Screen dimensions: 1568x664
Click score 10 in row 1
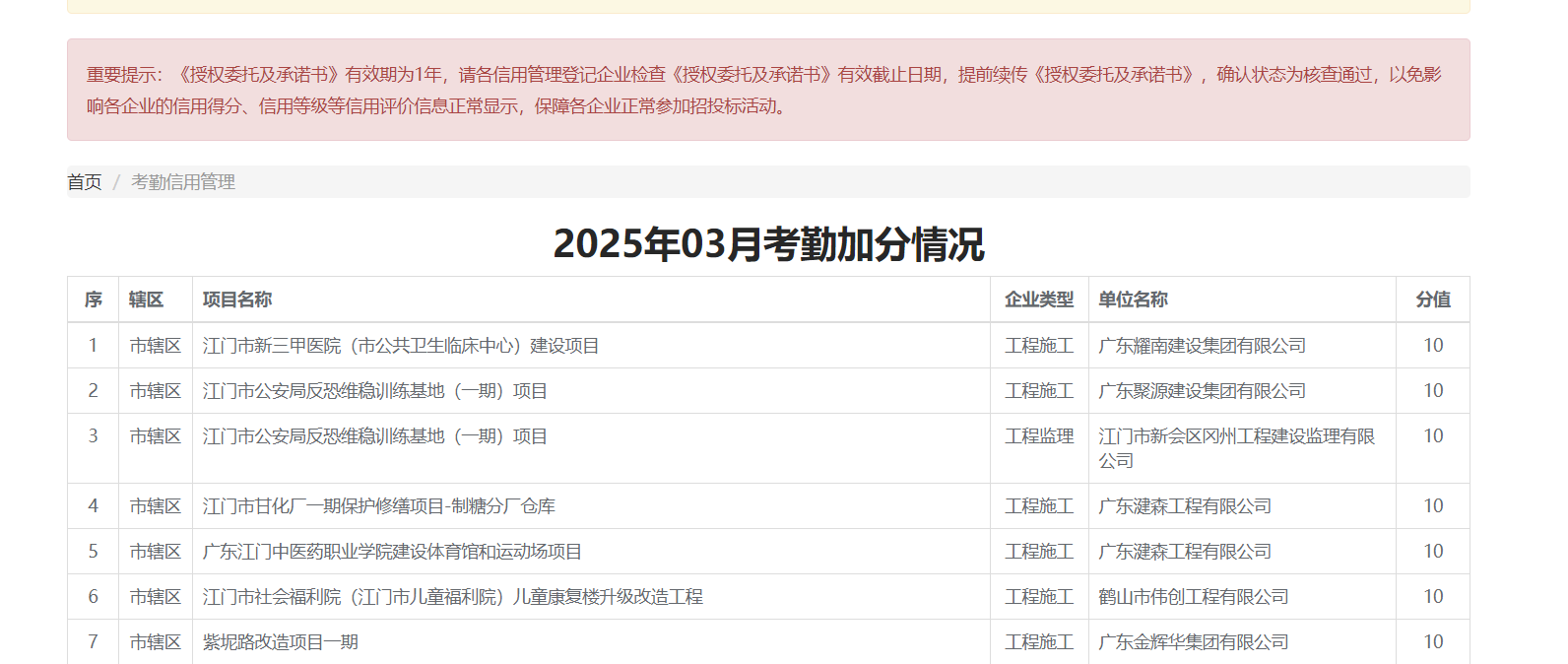1433,346
